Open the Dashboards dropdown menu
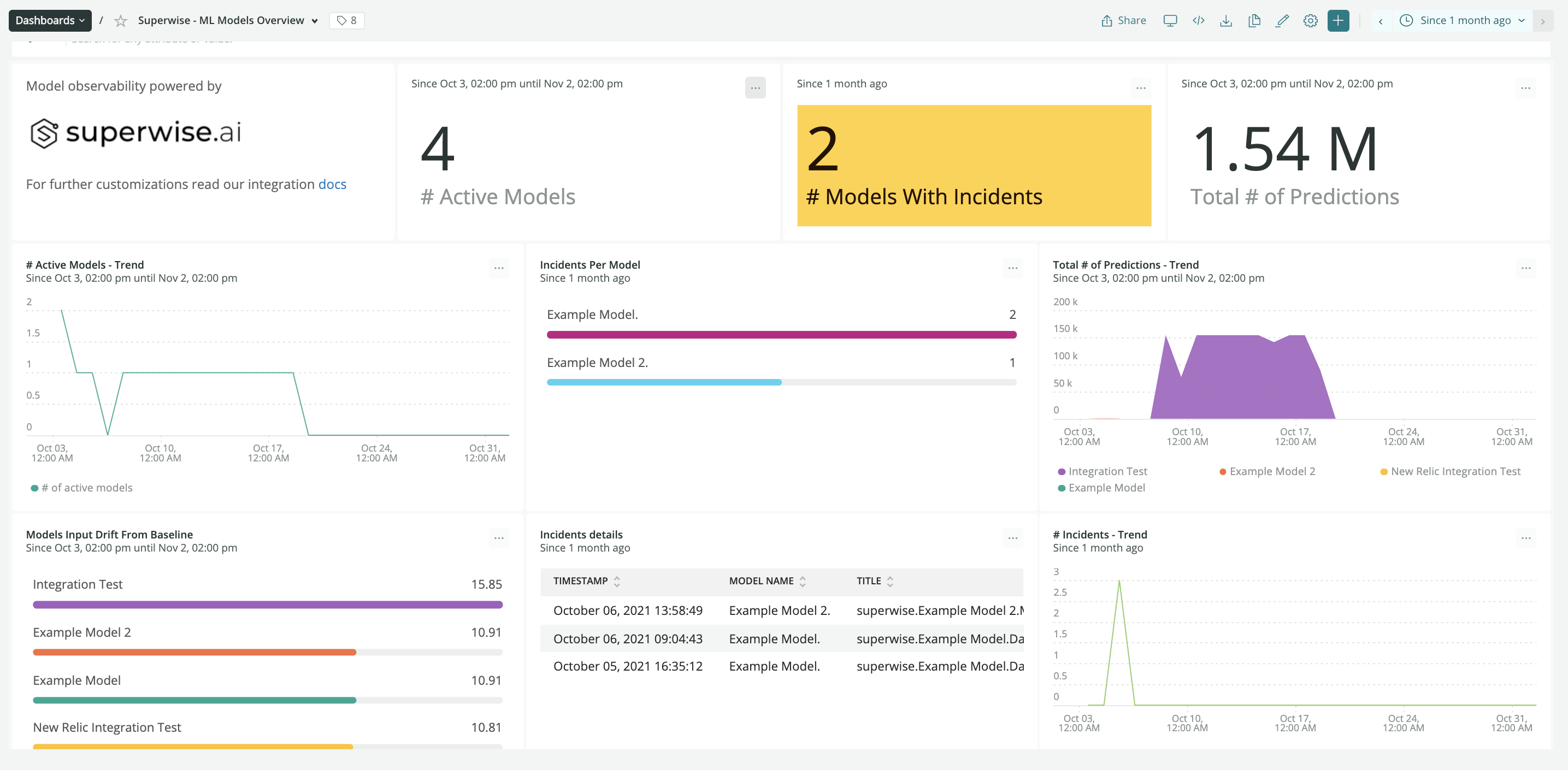 pyautogui.click(x=50, y=21)
